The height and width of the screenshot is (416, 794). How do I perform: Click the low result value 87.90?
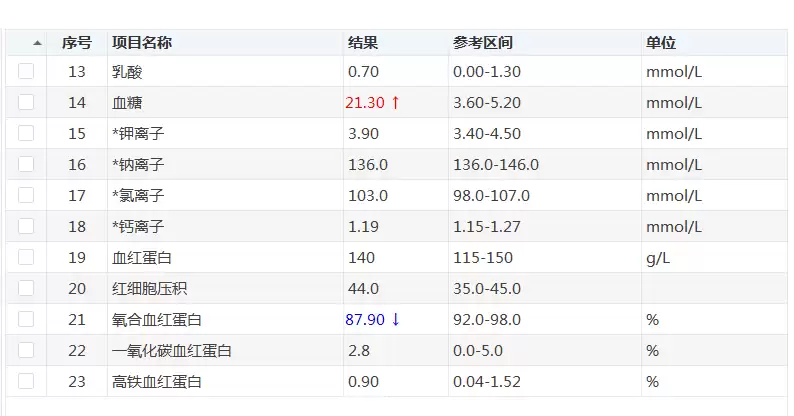pyautogui.click(x=366, y=319)
